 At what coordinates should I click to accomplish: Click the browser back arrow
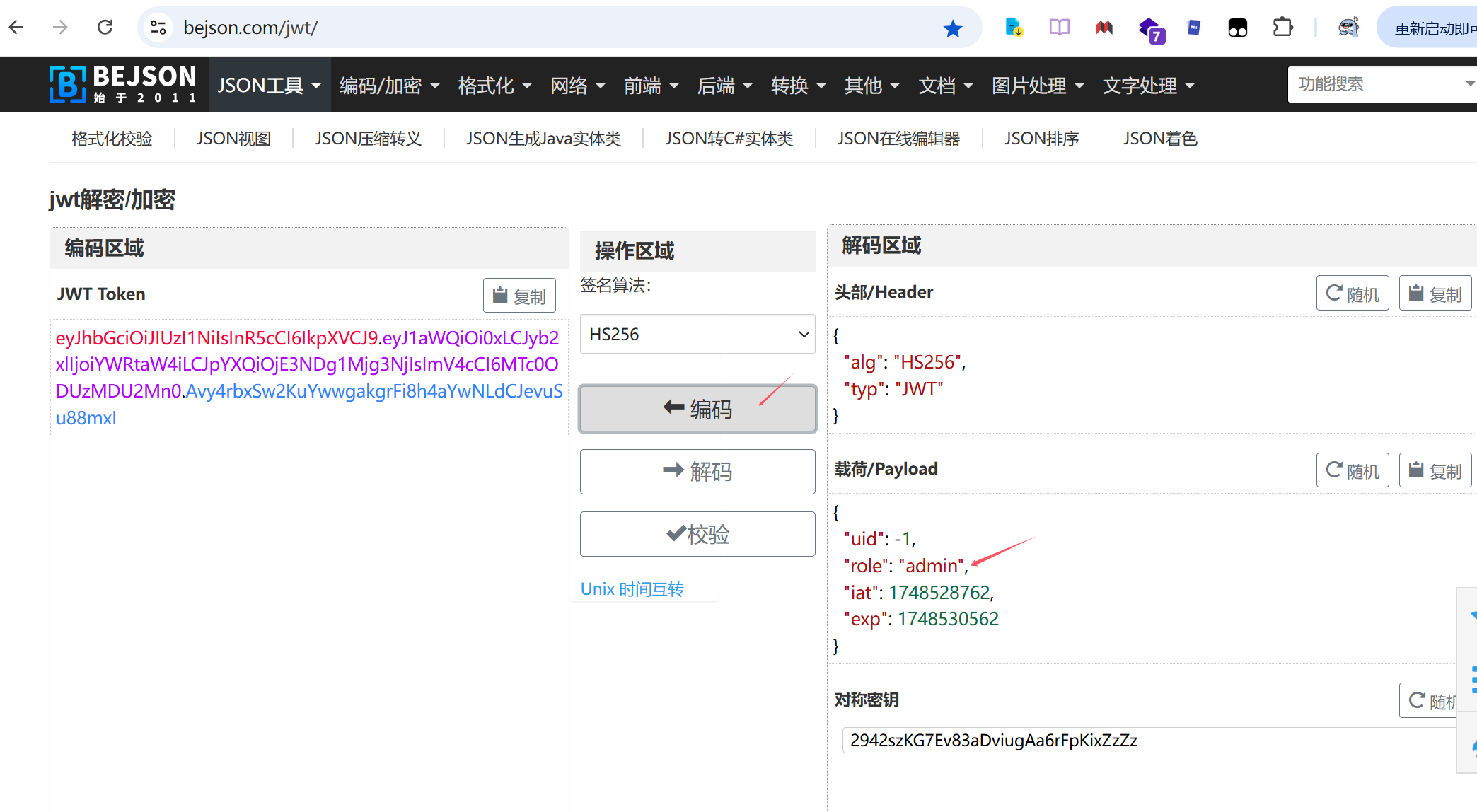click(17, 28)
